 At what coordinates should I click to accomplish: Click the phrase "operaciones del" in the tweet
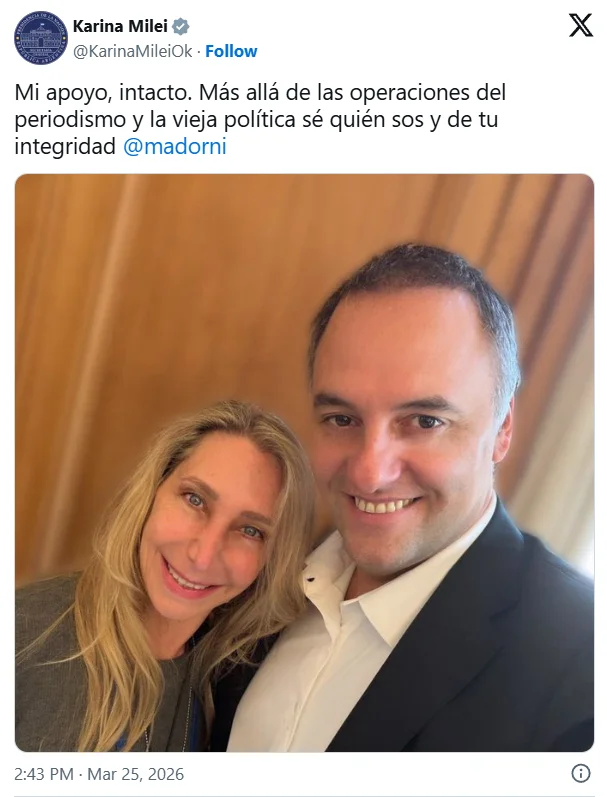coord(428,93)
